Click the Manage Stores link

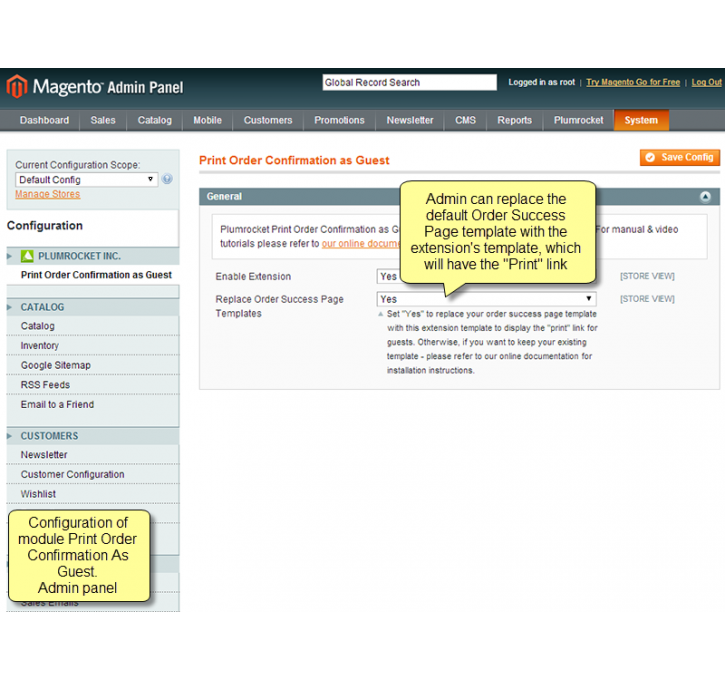[x=48, y=194]
